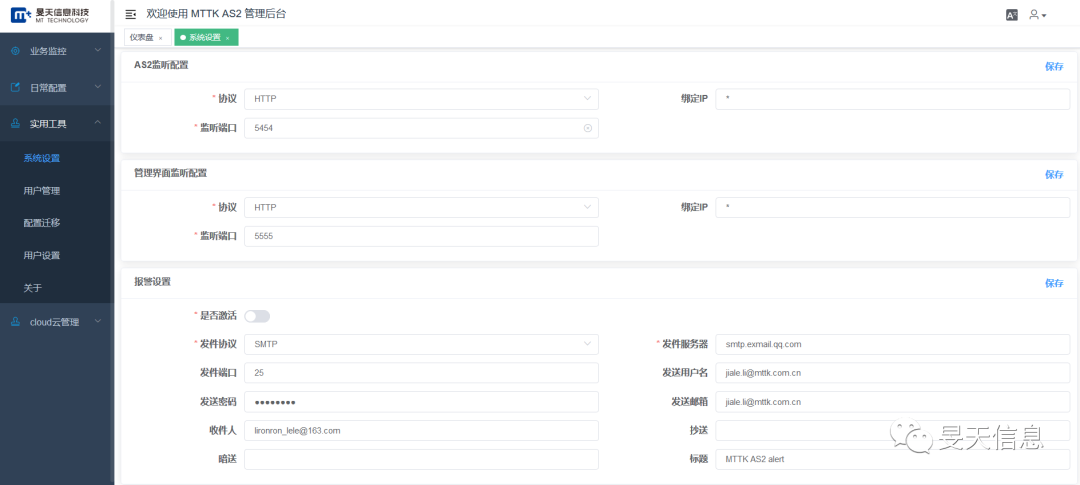Click AS2 绑定IP input field
1080x485 pixels.
click(893, 99)
